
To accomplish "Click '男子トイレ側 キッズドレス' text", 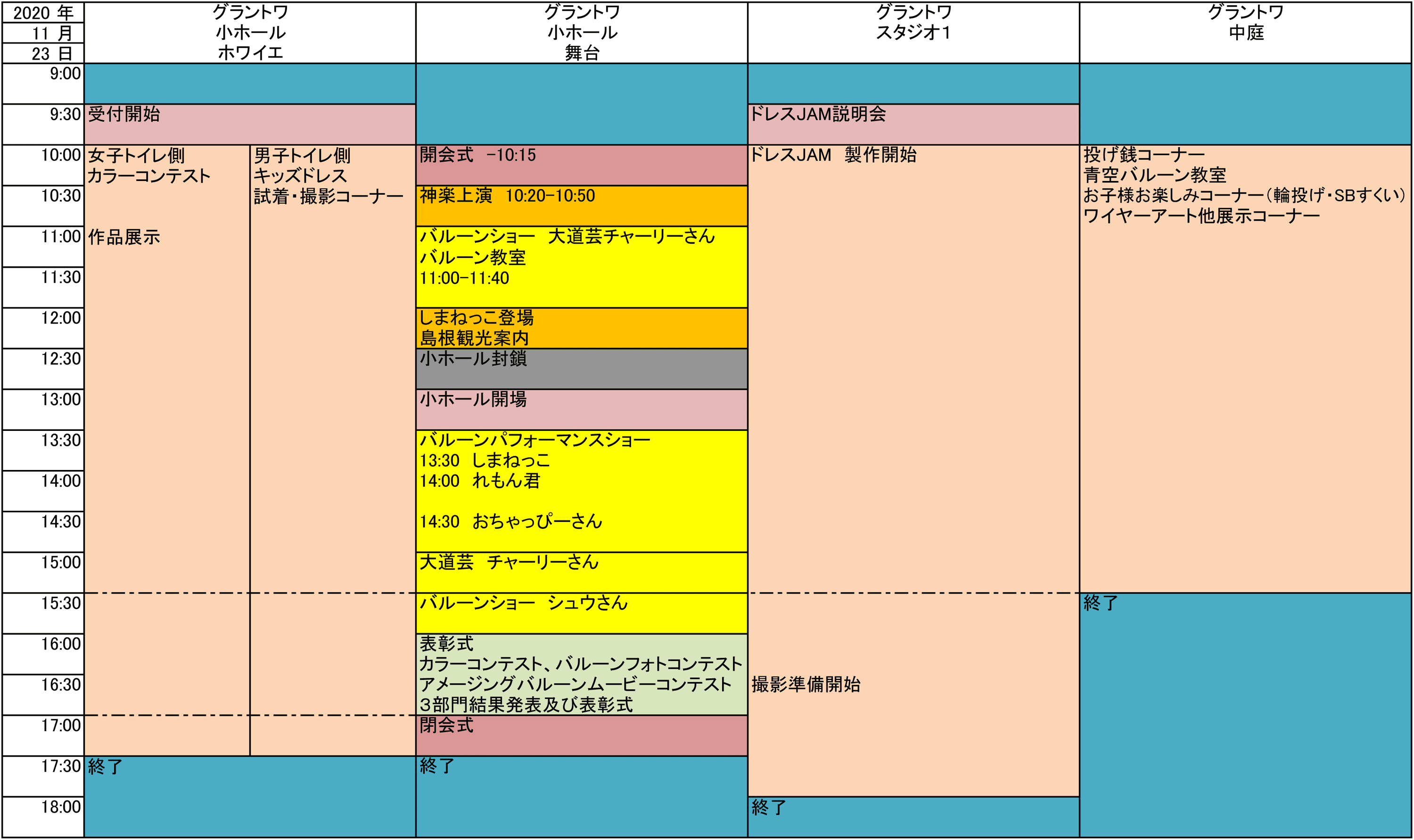I will pyautogui.click(x=302, y=165).
